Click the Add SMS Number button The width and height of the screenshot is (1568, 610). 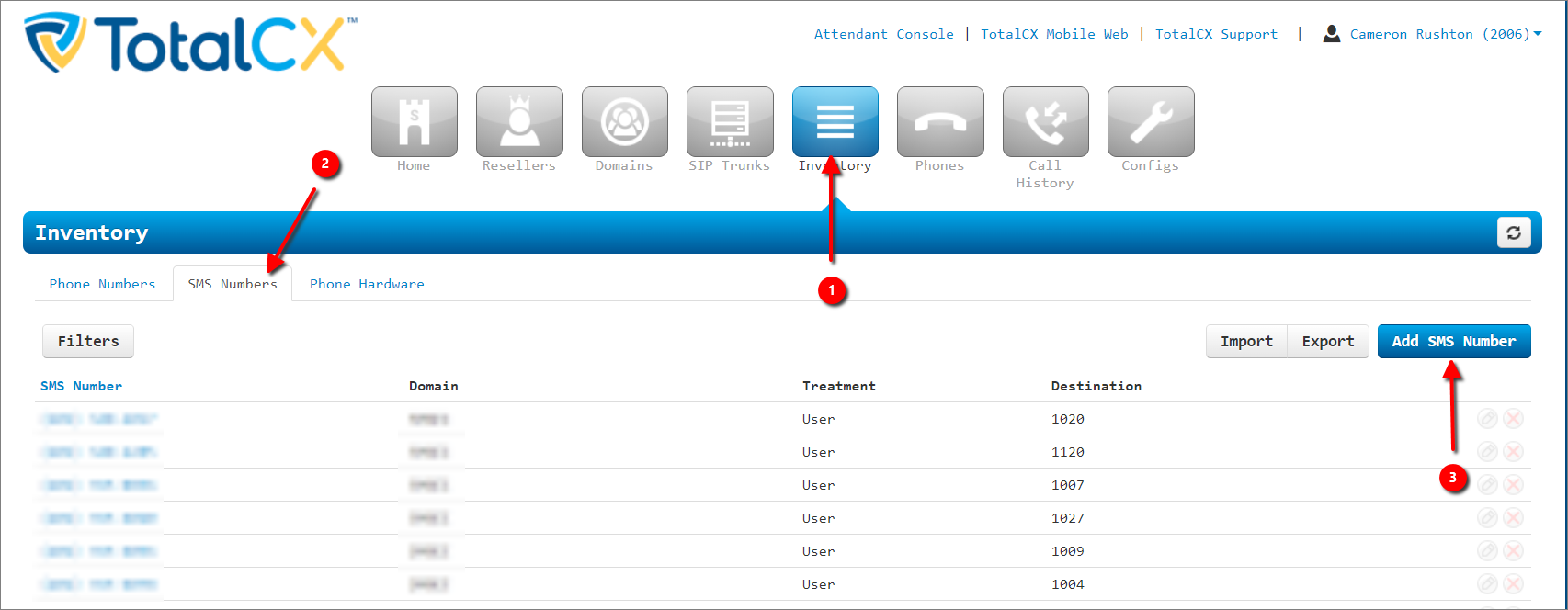tap(1454, 341)
